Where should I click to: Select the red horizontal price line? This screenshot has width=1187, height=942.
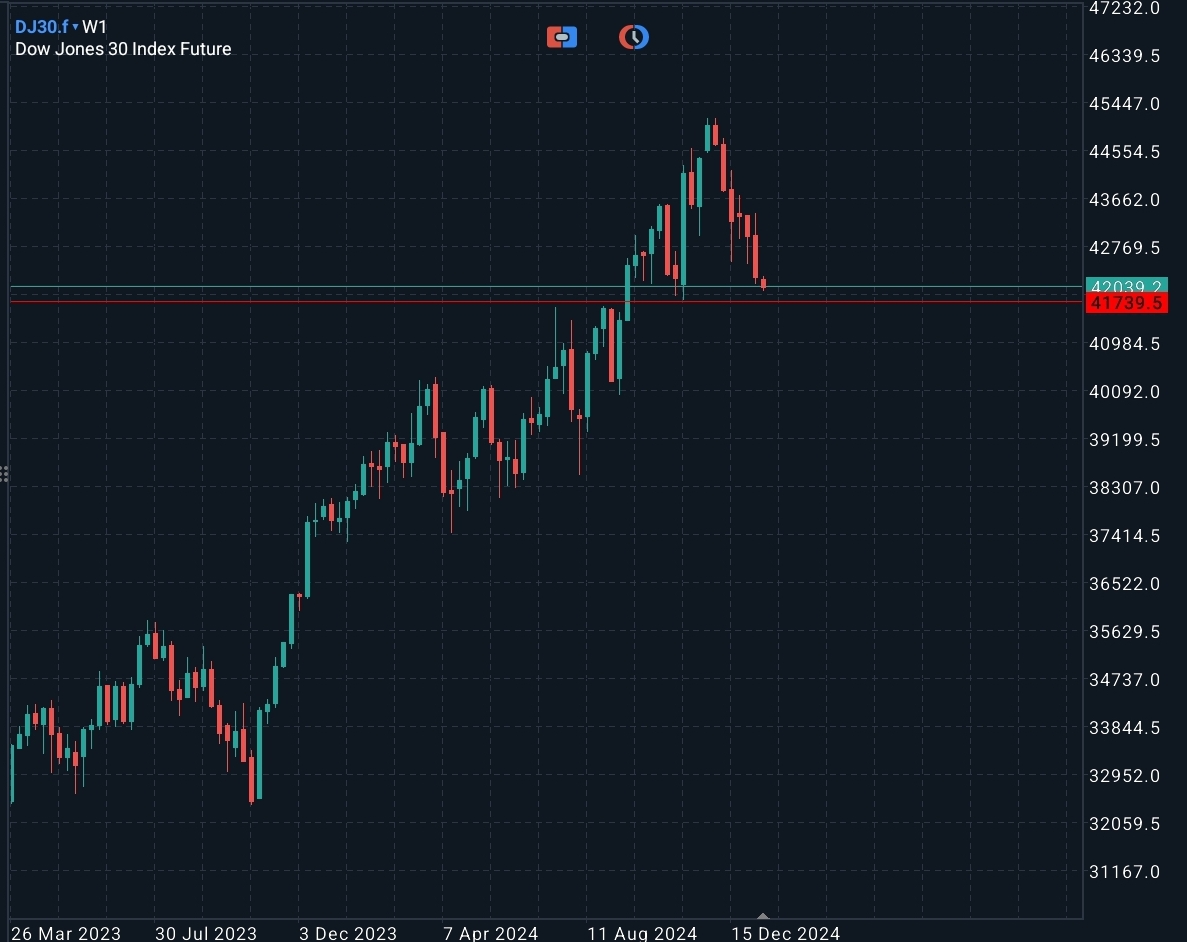click(545, 301)
